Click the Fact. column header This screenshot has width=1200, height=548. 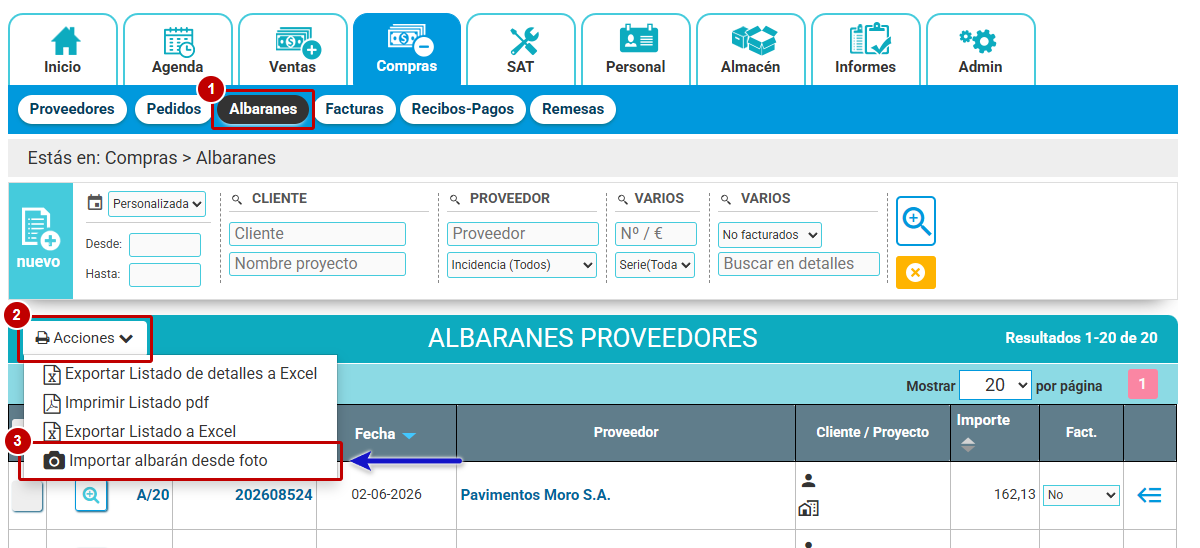(1081, 433)
